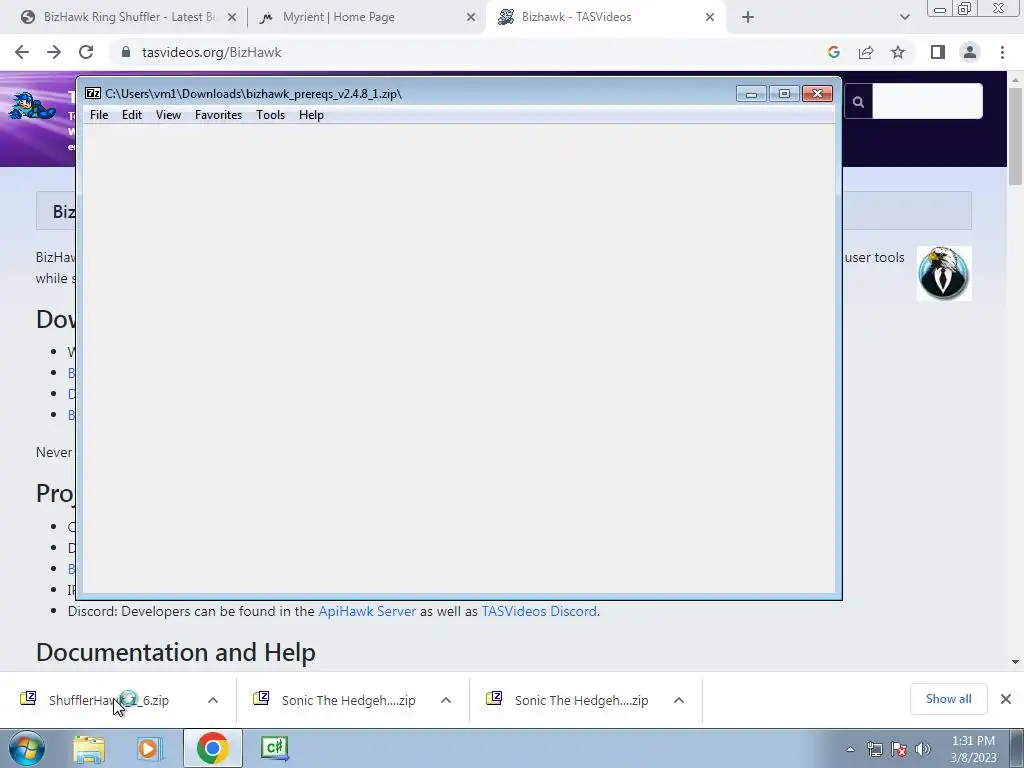Open the clock showing 1:31 PM
Image resolution: width=1024 pixels, height=768 pixels.
[x=973, y=749]
